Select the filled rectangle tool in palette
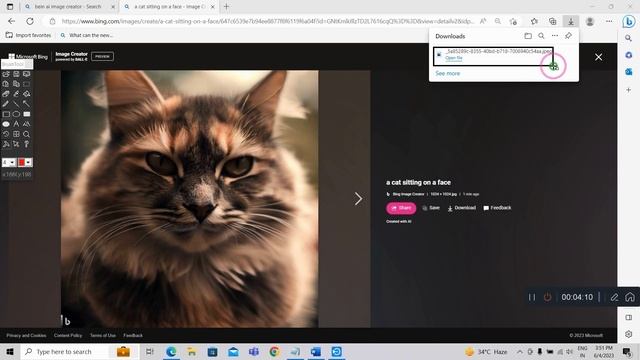The image size is (640, 360). (27, 114)
